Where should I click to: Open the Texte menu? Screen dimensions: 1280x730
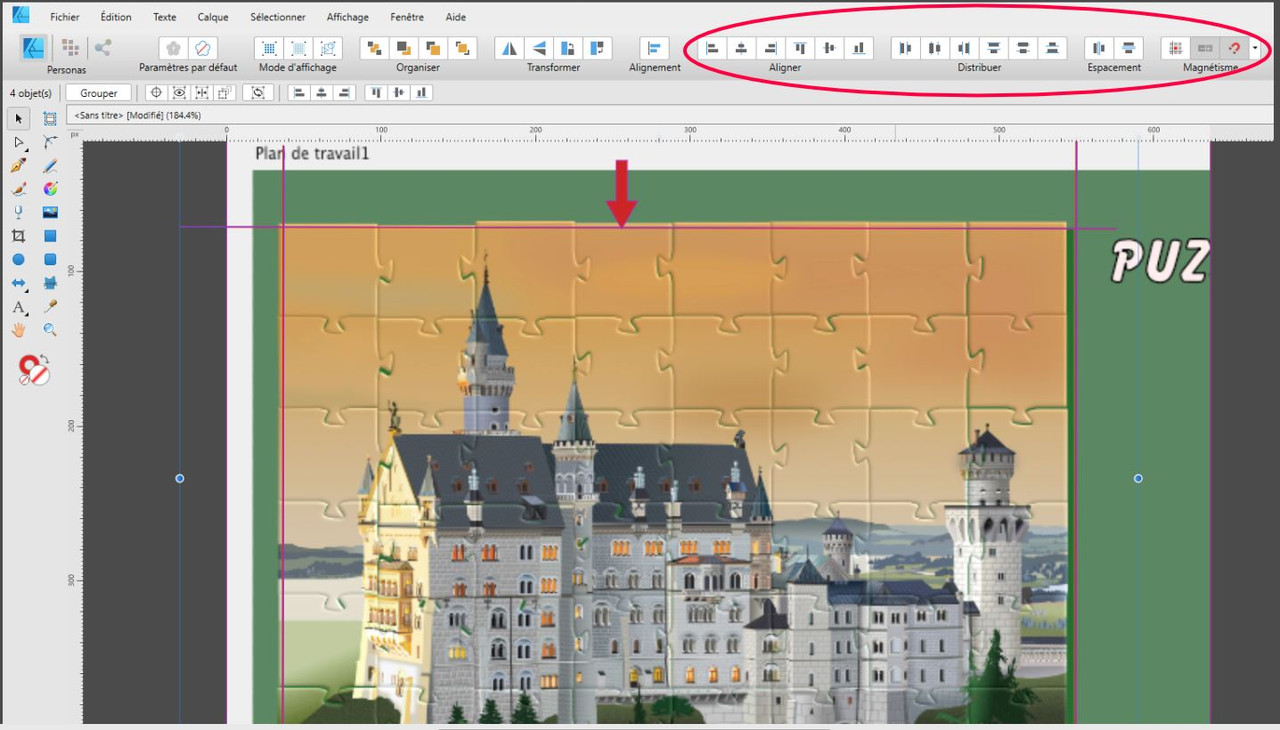coord(165,17)
